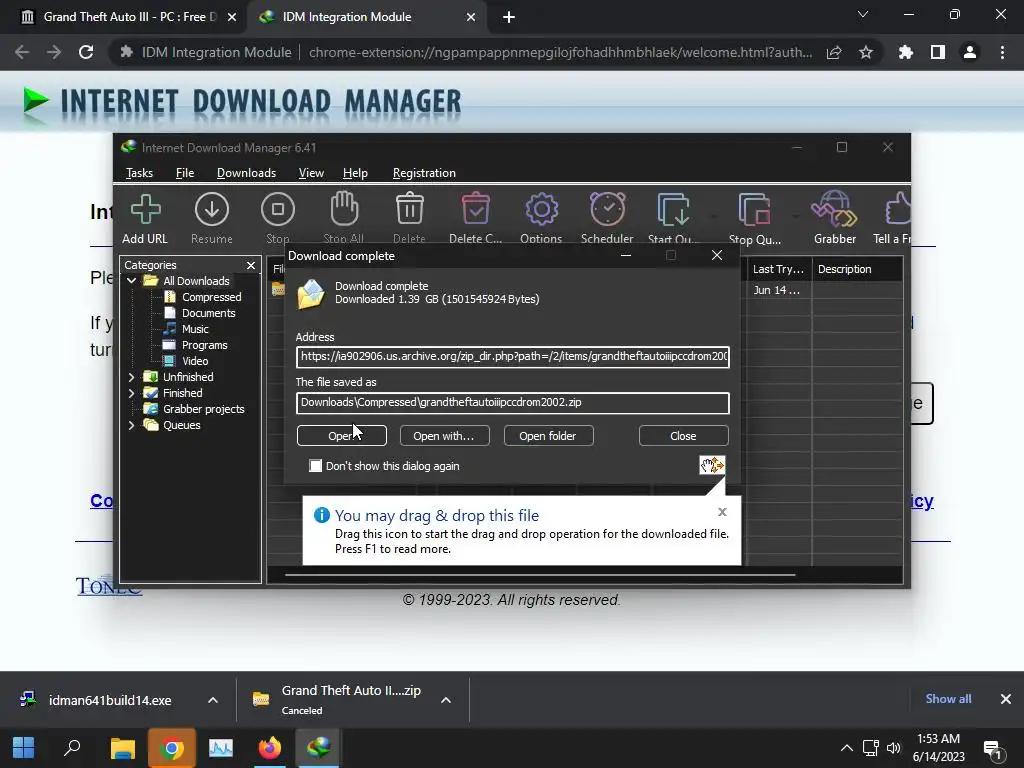Close the Chrome downloads bar
The width and height of the screenshot is (1024, 768).
pyautogui.click(x=1006, y=699)
